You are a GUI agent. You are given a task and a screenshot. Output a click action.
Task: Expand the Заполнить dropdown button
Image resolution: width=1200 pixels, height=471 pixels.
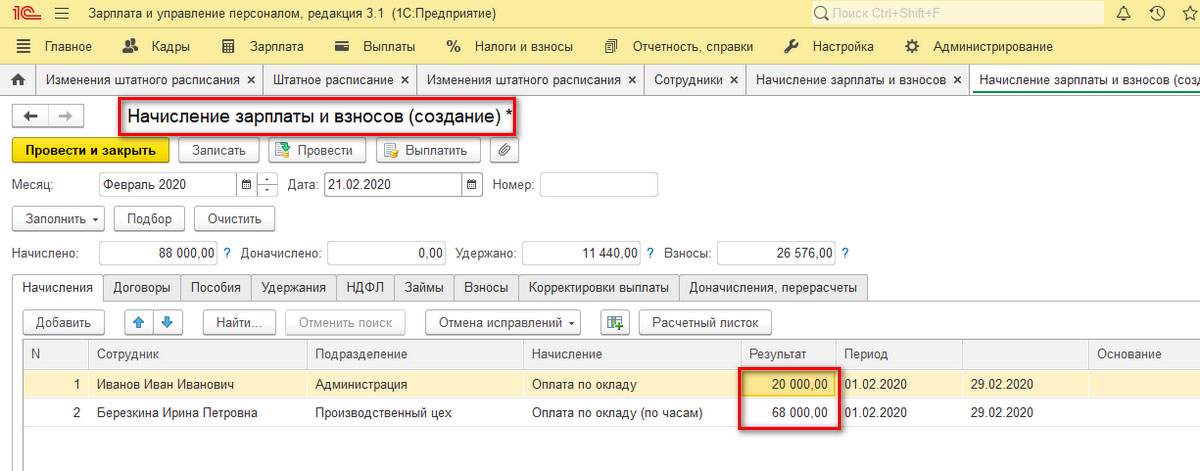click(58, 219)
